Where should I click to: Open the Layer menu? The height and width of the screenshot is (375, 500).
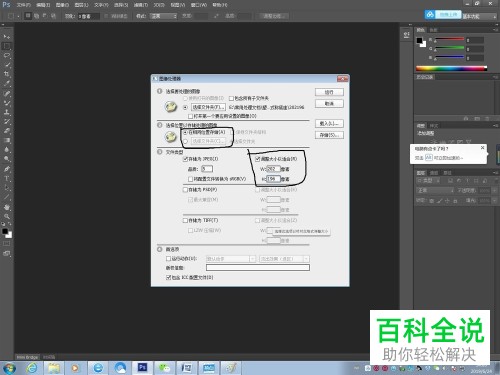coord(82,5)
